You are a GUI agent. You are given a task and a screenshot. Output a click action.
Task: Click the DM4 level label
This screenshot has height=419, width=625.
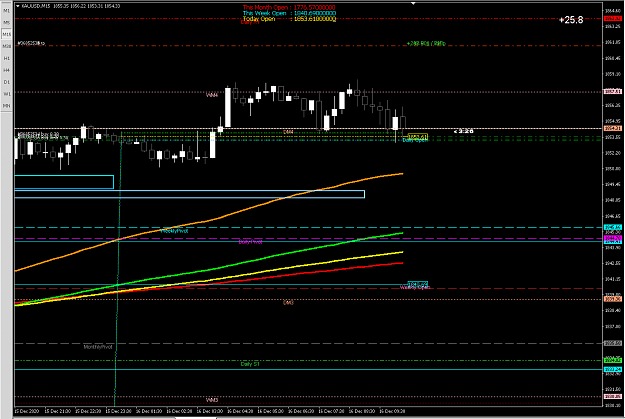pos(288,132)
